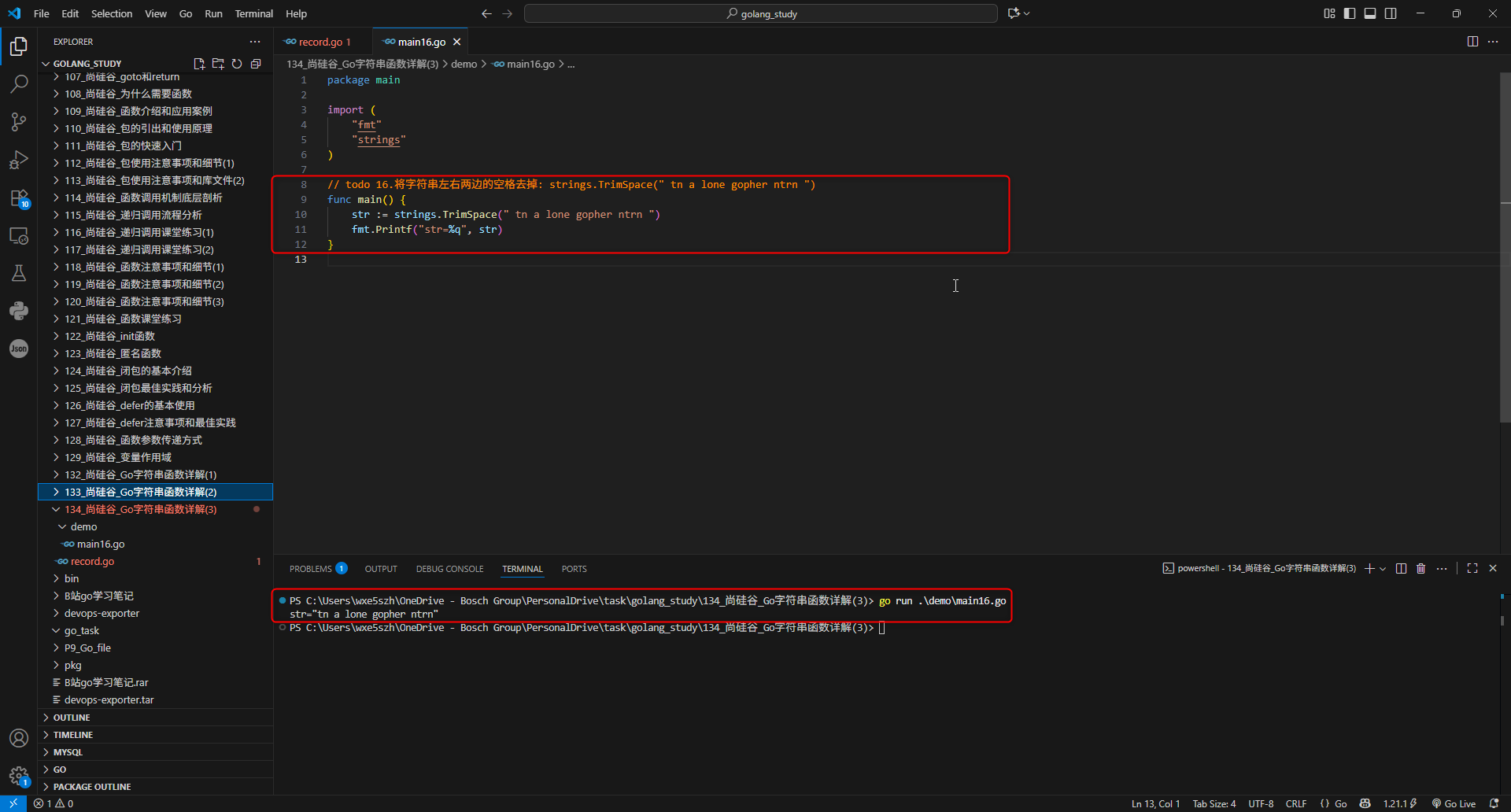Open the Accounts menu
Image resolution: width=1511 pixels, height=812 pixels.
point(19,738)
